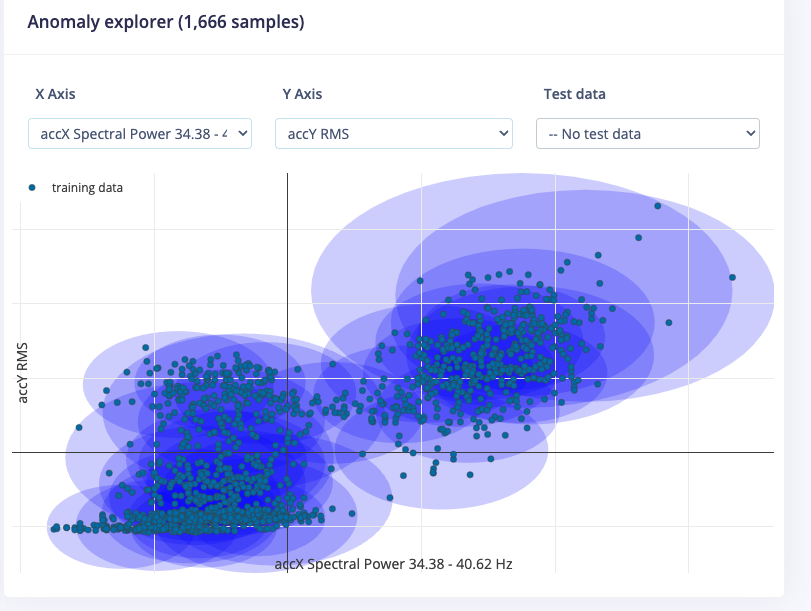Click the Test data dropdown chevron arrow

[x=750, y=133]
